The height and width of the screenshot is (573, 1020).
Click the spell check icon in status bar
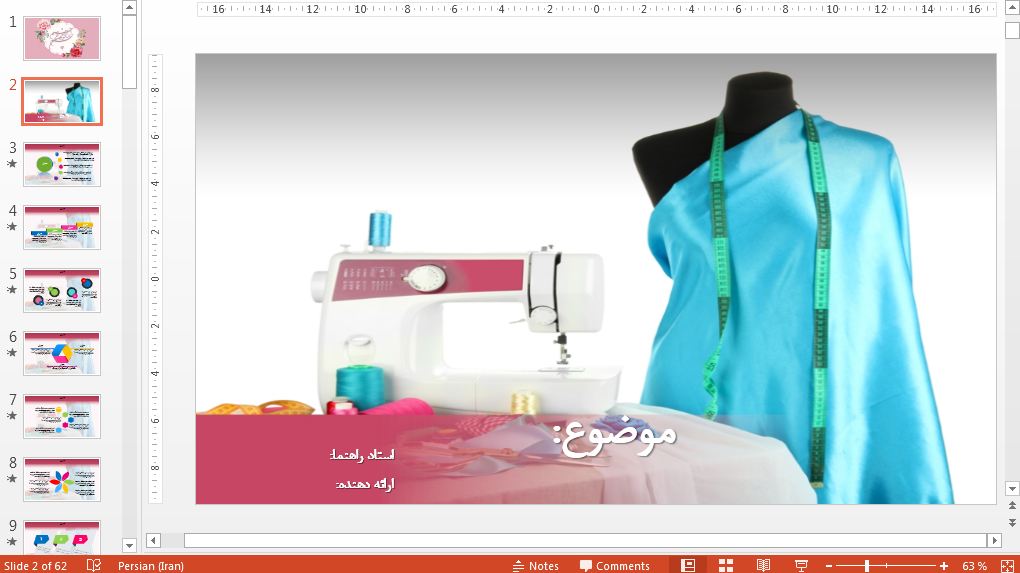[94, 565]
